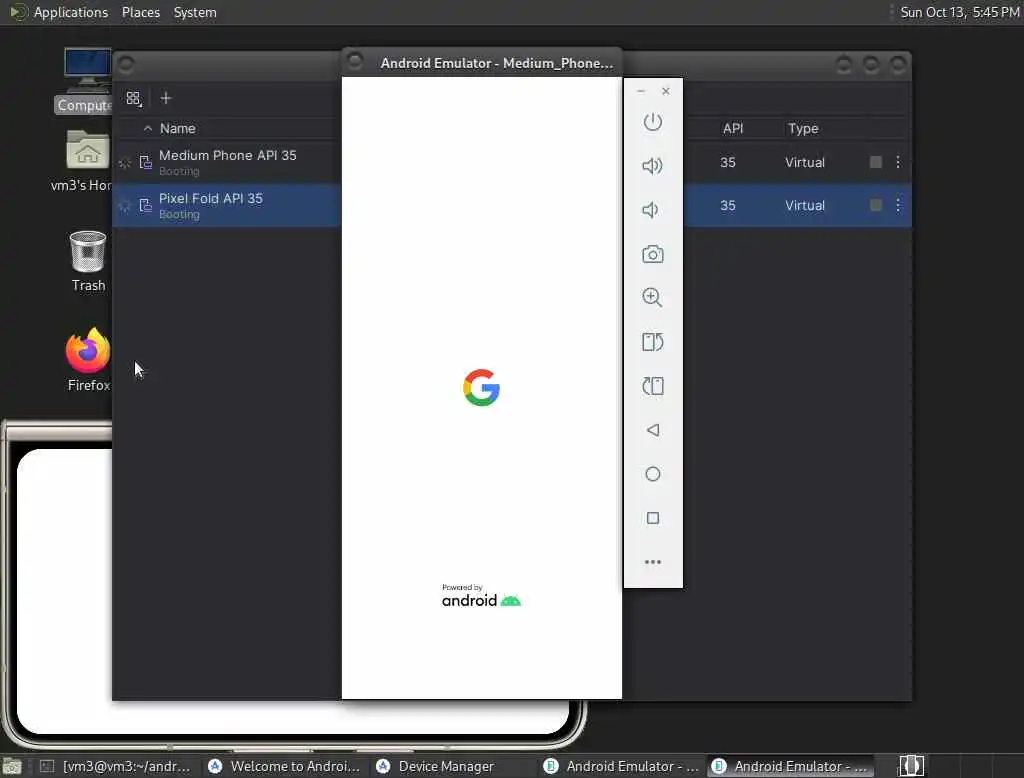Lower the emulator volume with Volume Down
Screen dimensions: 1024x778
point(650,210)
